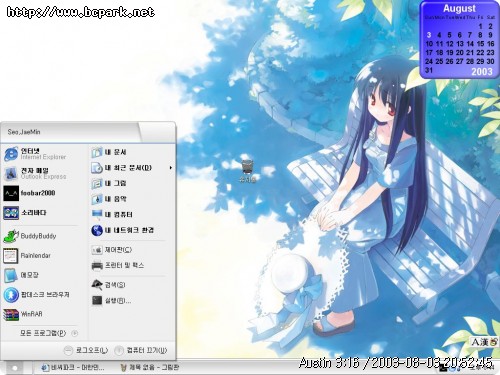The width and height of the screenshot is (500, 375).
Task: Expand 모든 프로그램(P) list
Action: [x=49, y=333]
